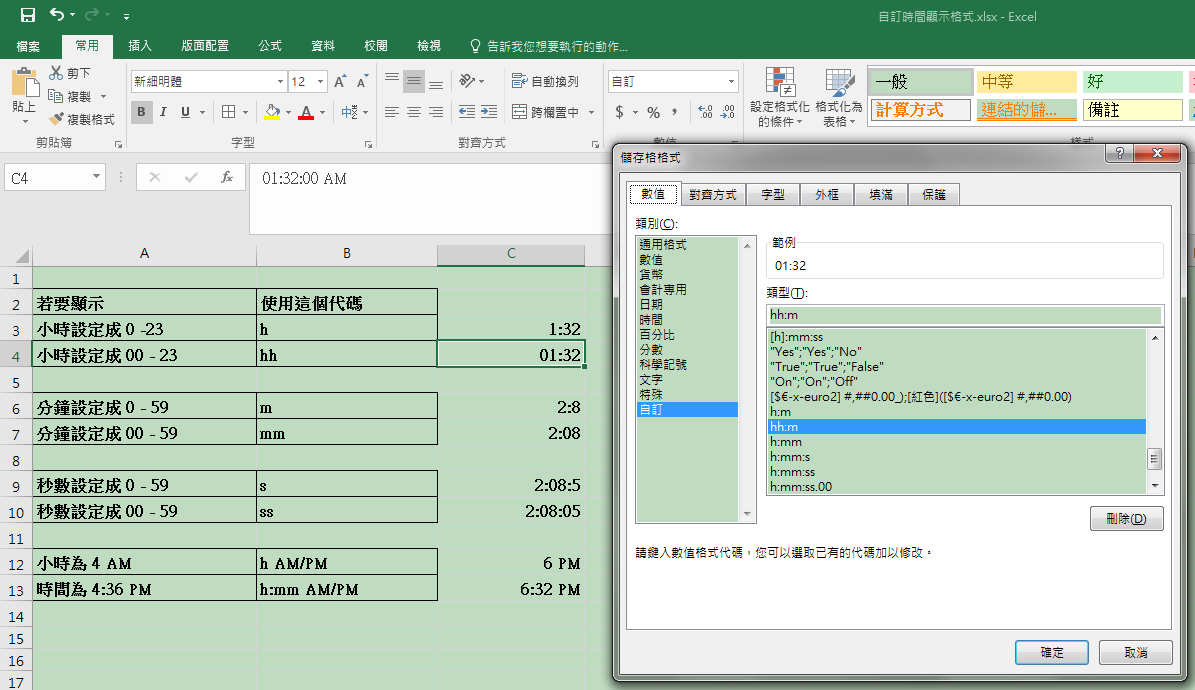Click the increase indent icon
Image resolution: width=1195 pixels, height=690 pixels.
tap(489, 112)
